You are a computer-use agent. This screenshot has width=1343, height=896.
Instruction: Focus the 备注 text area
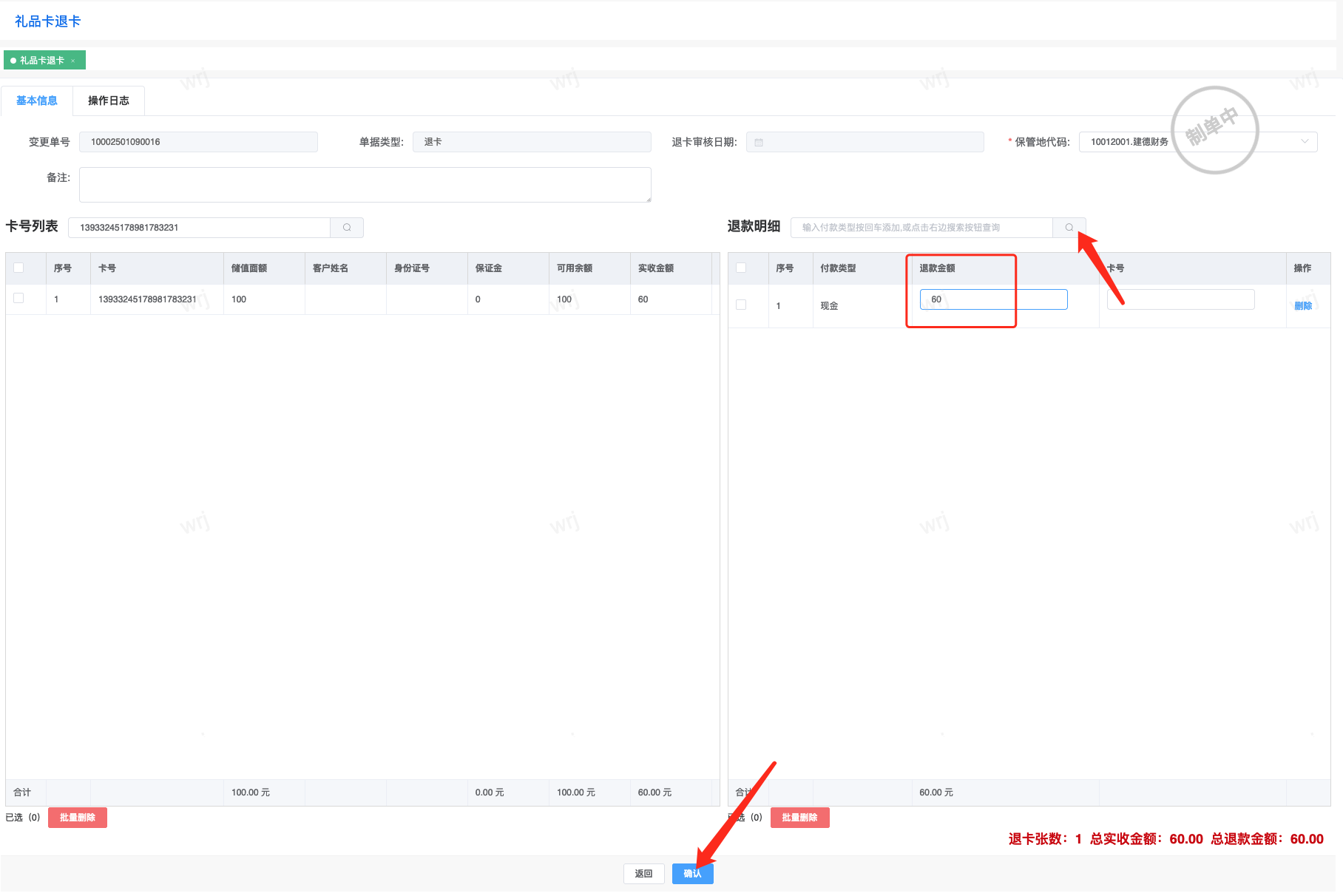coord(365,185)
